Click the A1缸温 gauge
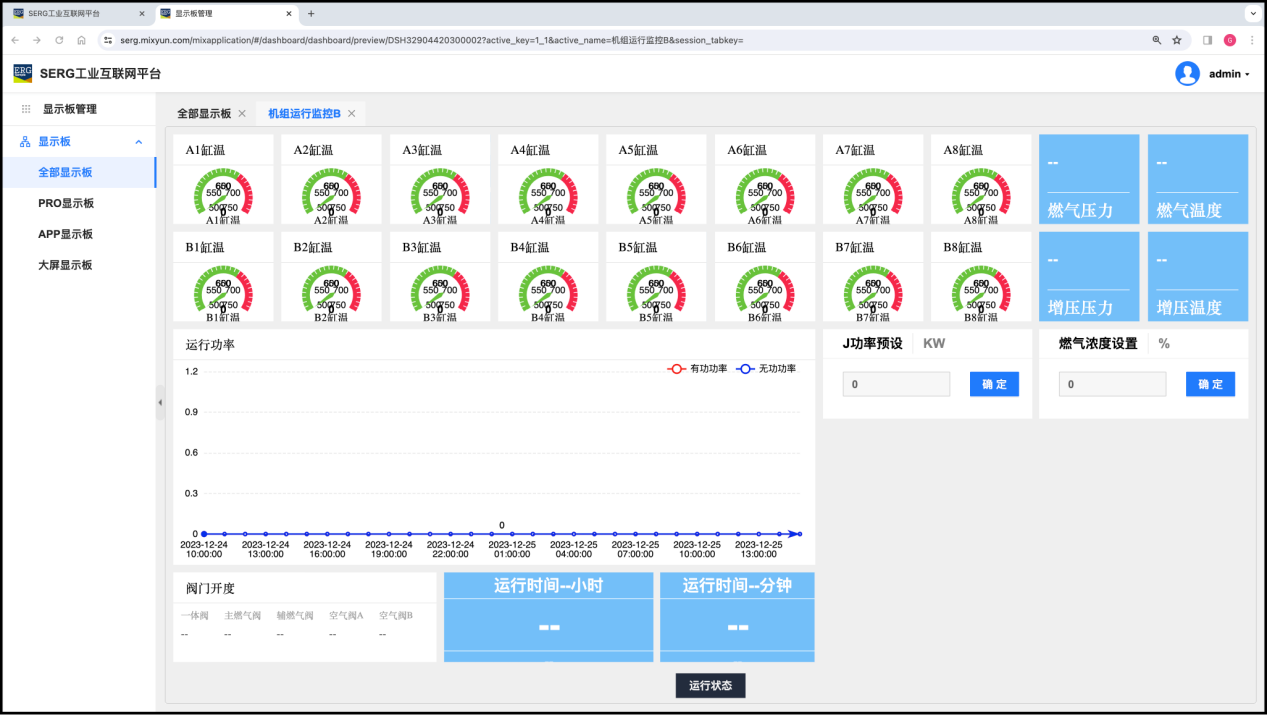Viewport: 1267px width, 715px height. pyautogui.click(x=223, y=195)
